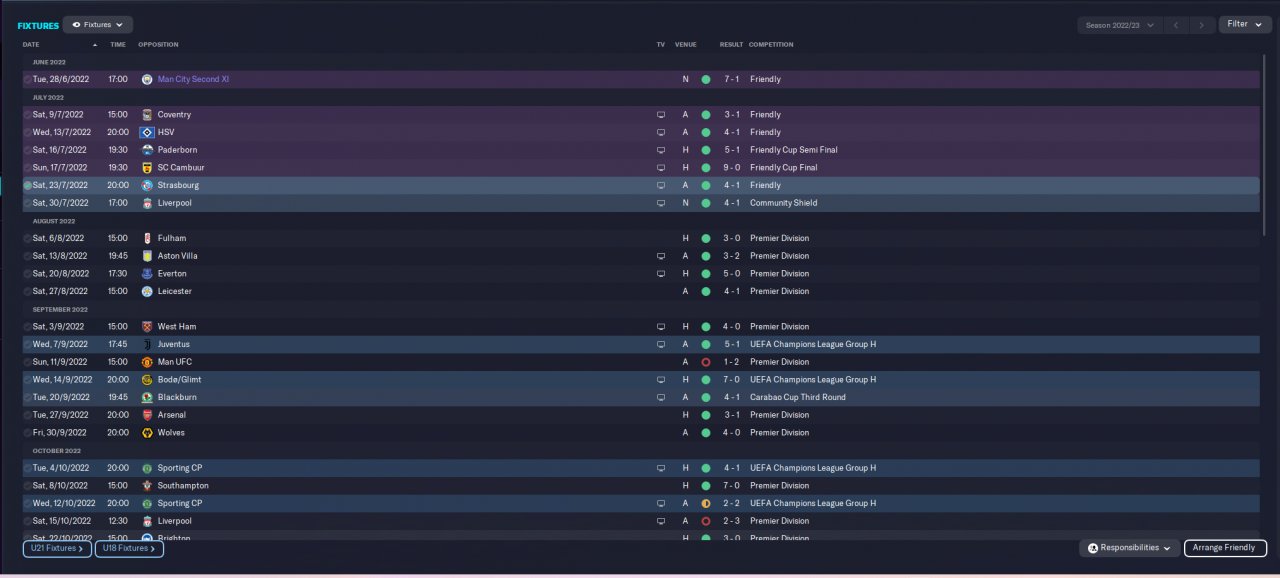Toggle selection circle on Fulham fixture row
This screenshot has height=578, width=1280.
[x=28, y=239]
